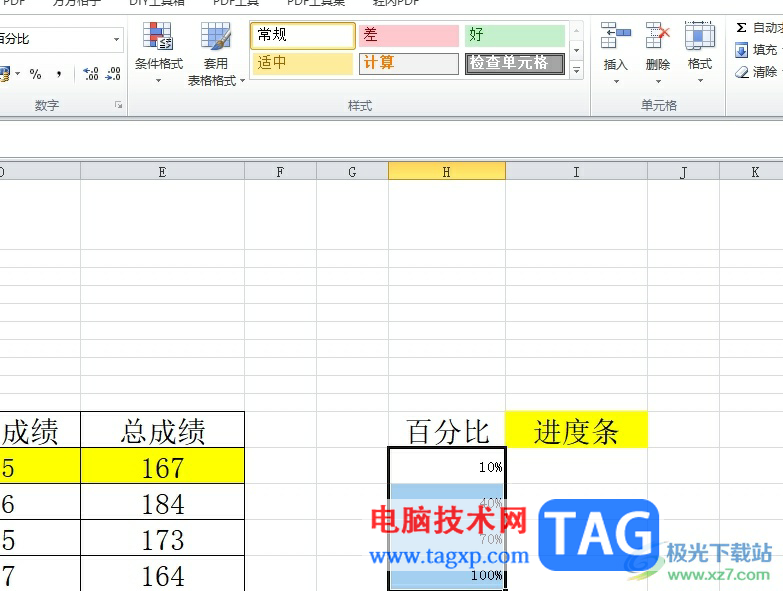The image size is (783, 591).
Task: Decrease decimal places
Action: pos(113,74)
